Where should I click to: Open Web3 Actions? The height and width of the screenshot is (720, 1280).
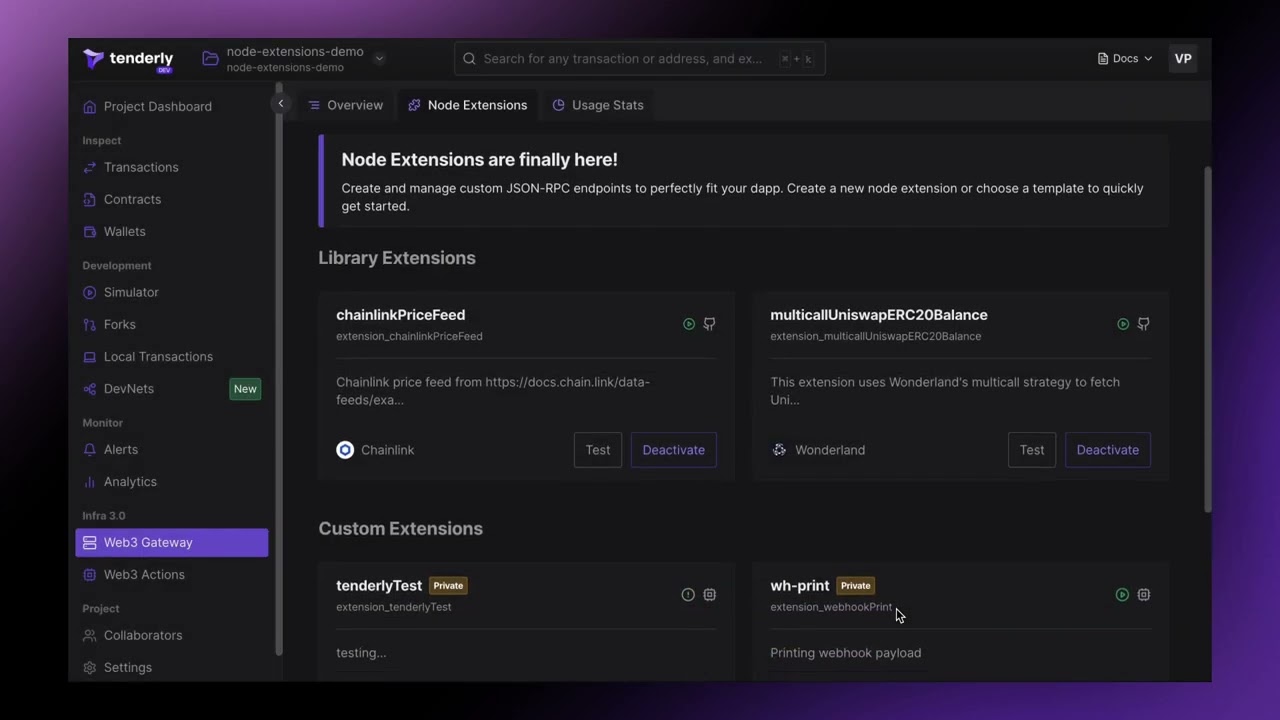tap(144, 574)
